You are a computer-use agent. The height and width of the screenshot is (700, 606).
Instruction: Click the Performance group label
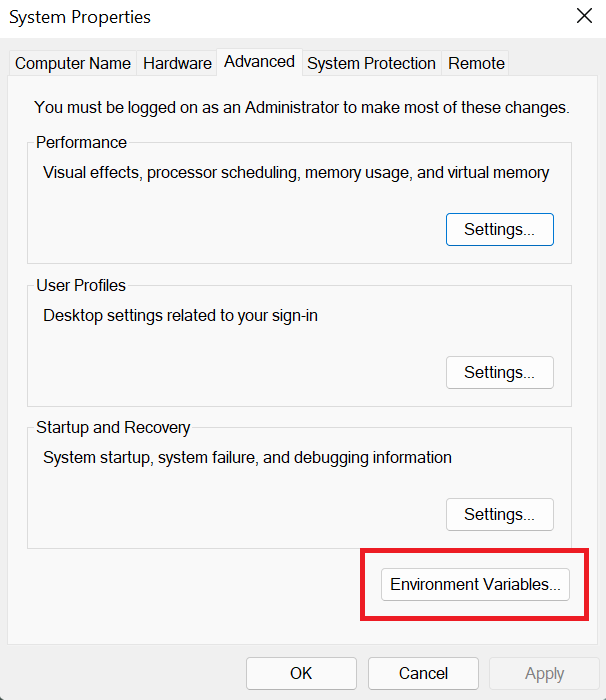[81, 142]
